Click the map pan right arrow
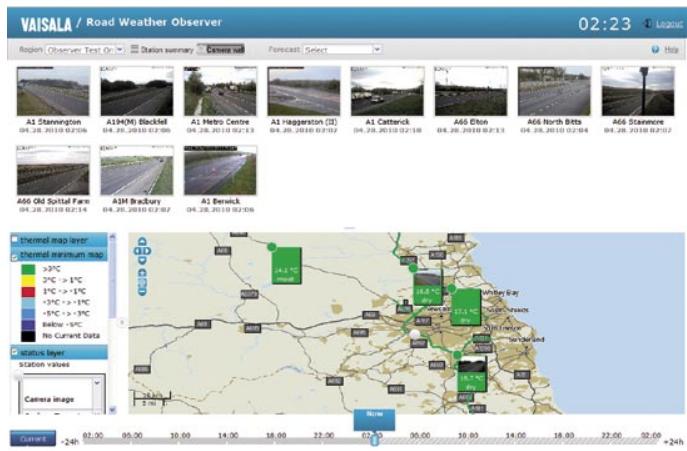This screenshot has width=687, height=451. (x=149, y=251)
